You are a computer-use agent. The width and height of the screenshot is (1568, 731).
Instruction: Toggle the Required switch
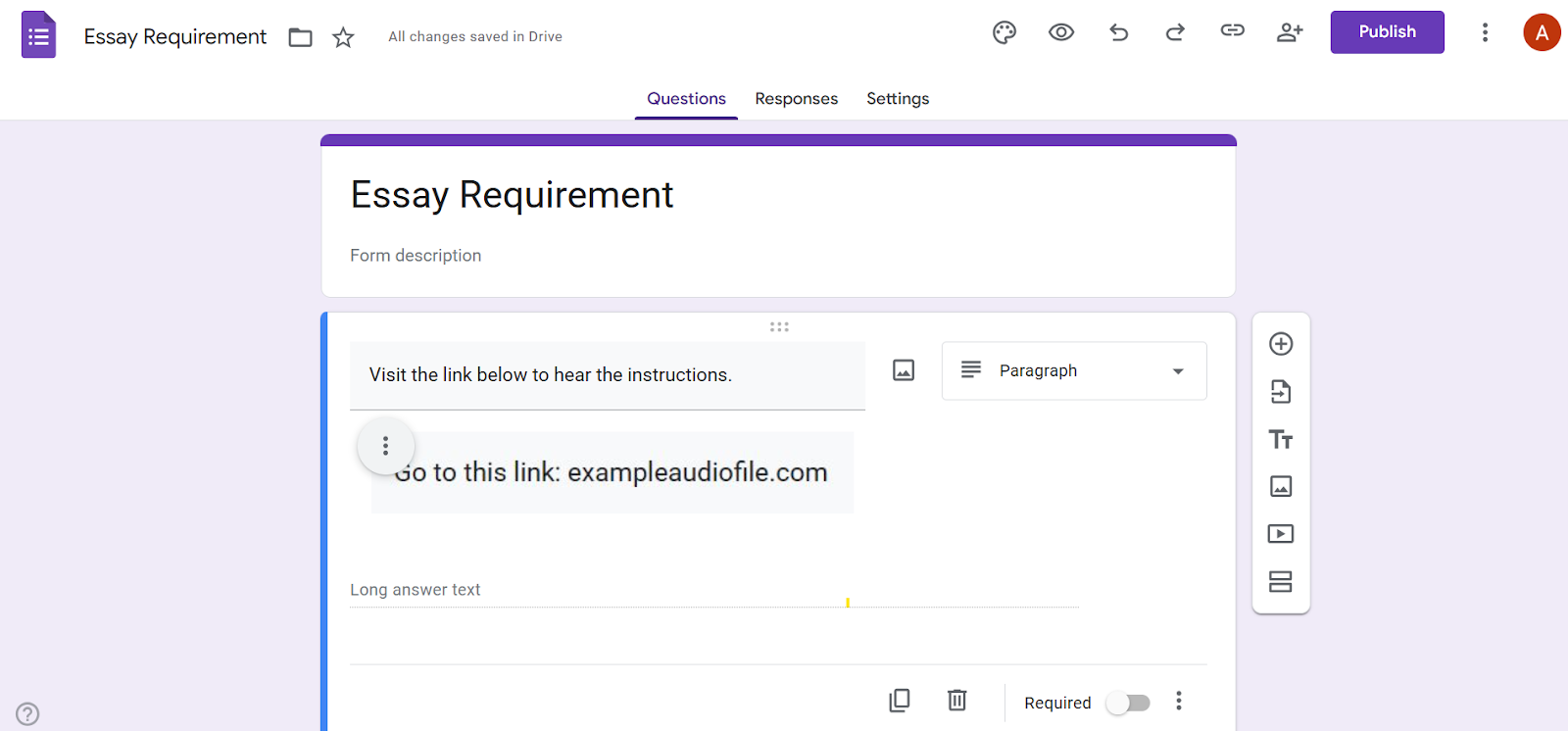1128,703
